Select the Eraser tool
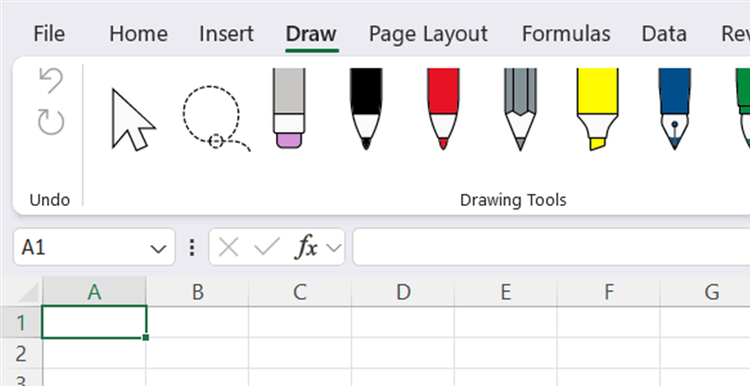This screenshot has height=386, width=750. pyautogui.click(x=288, y=108)
